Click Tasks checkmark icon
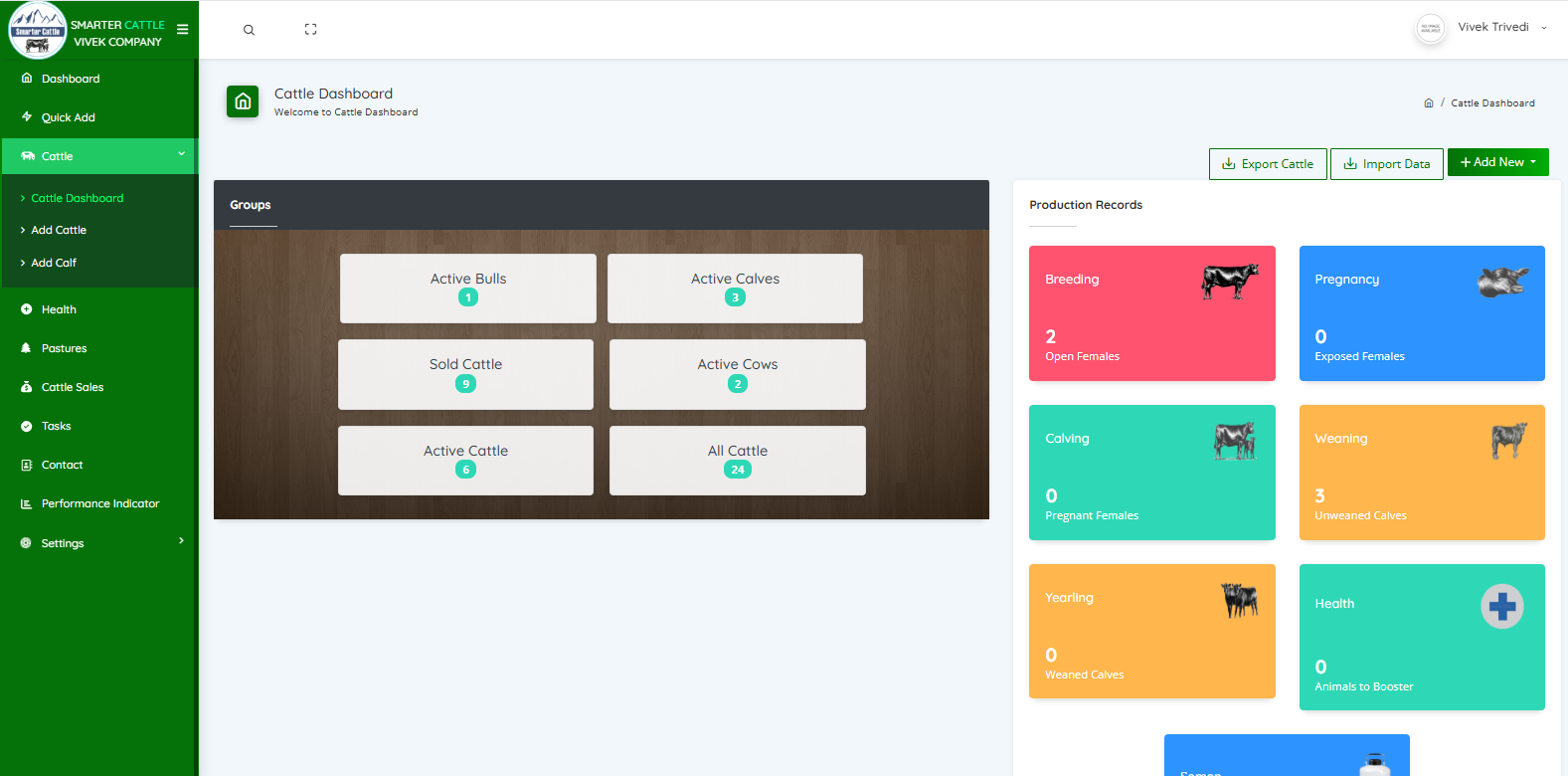 27,426
